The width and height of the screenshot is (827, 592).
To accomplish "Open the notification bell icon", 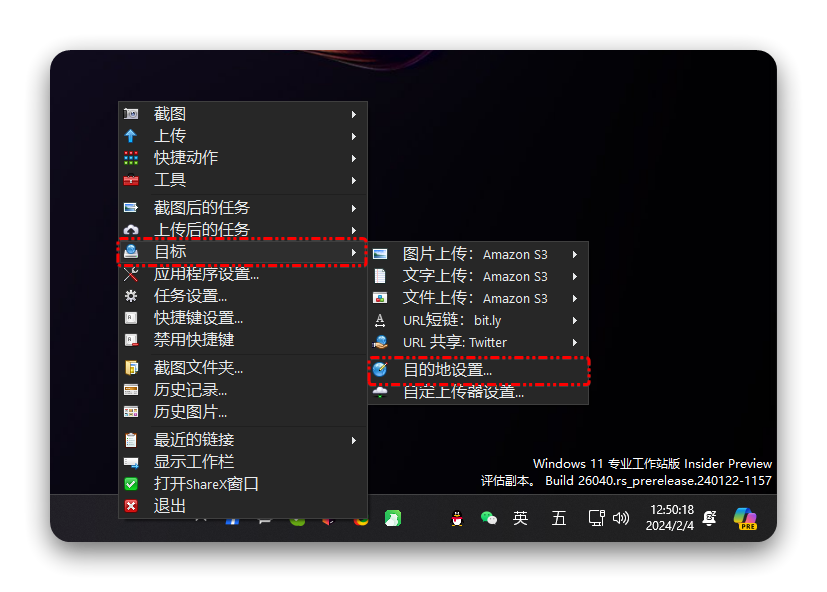I will pyautogui.click(x=710, y=518).
